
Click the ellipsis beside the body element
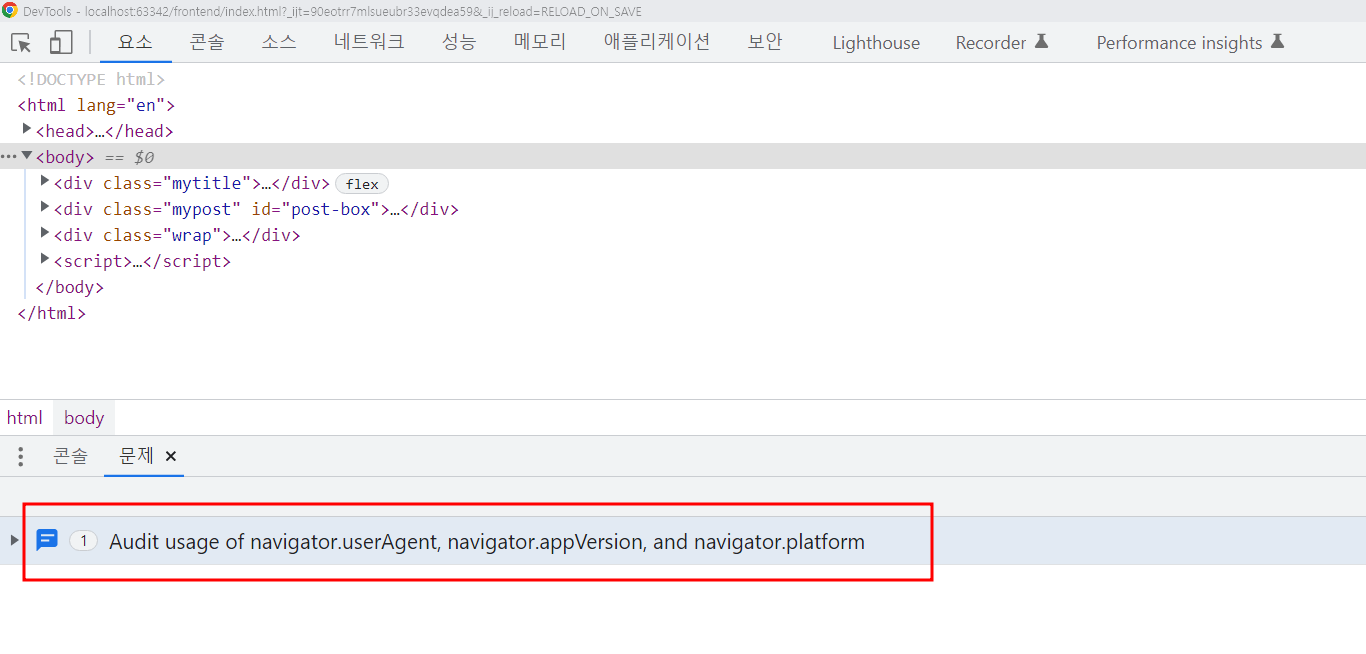pyautogui.click(x=9, y=157)
